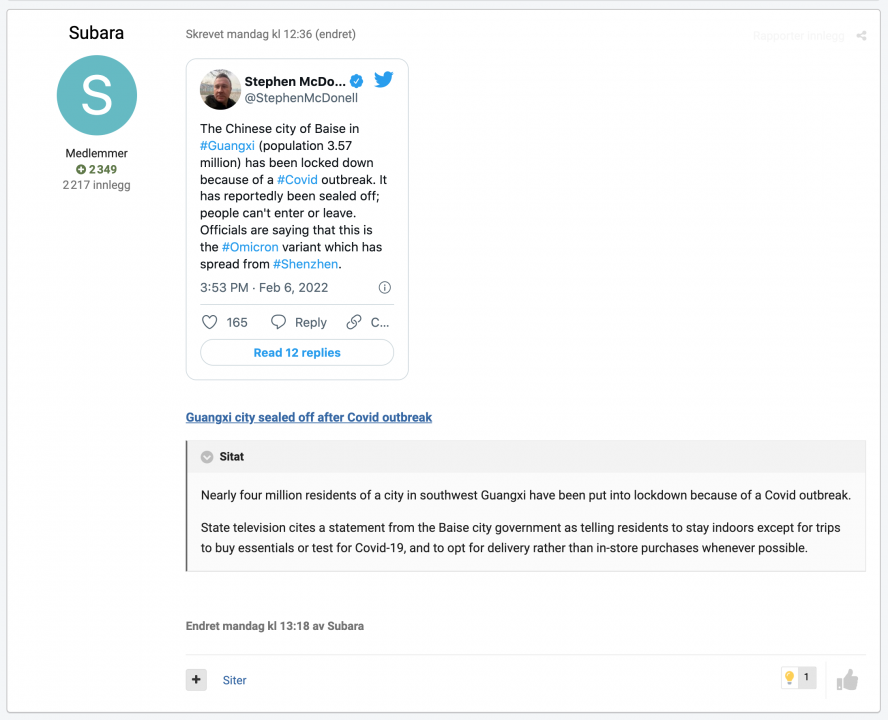Image resolution: width=888 pixels, height=720 pixels.
Task: Collapse the Sitat quote block
Action: click(207, 457)
